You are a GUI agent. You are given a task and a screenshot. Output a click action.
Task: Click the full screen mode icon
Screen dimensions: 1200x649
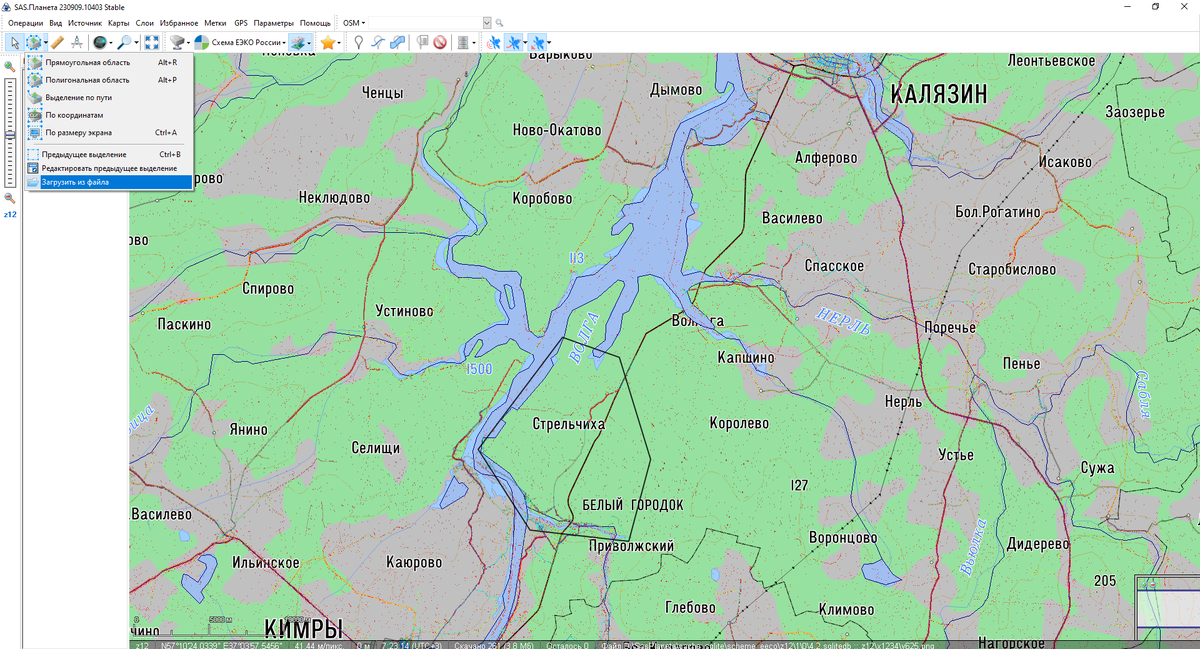pyautogui.click(x=152, y=42)
